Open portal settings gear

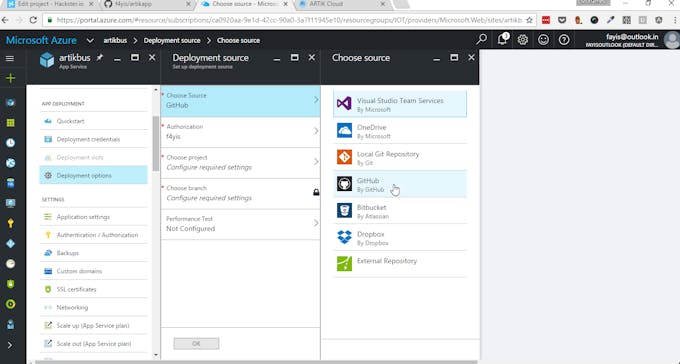523,39
